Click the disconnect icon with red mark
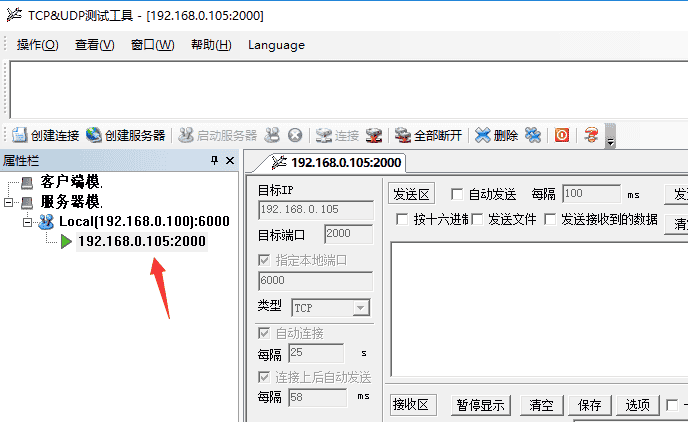 click(x=374, y=136)
